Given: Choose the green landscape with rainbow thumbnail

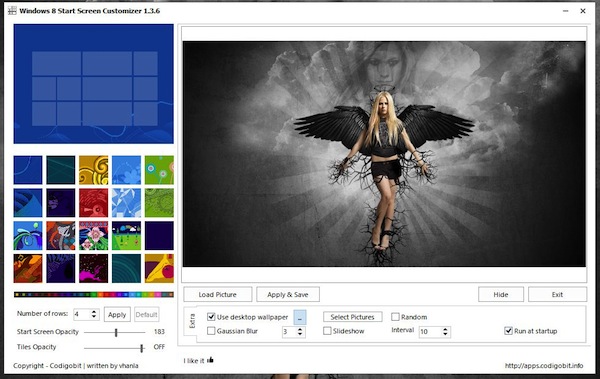Looking at the screenshot, I should [126, 236].
